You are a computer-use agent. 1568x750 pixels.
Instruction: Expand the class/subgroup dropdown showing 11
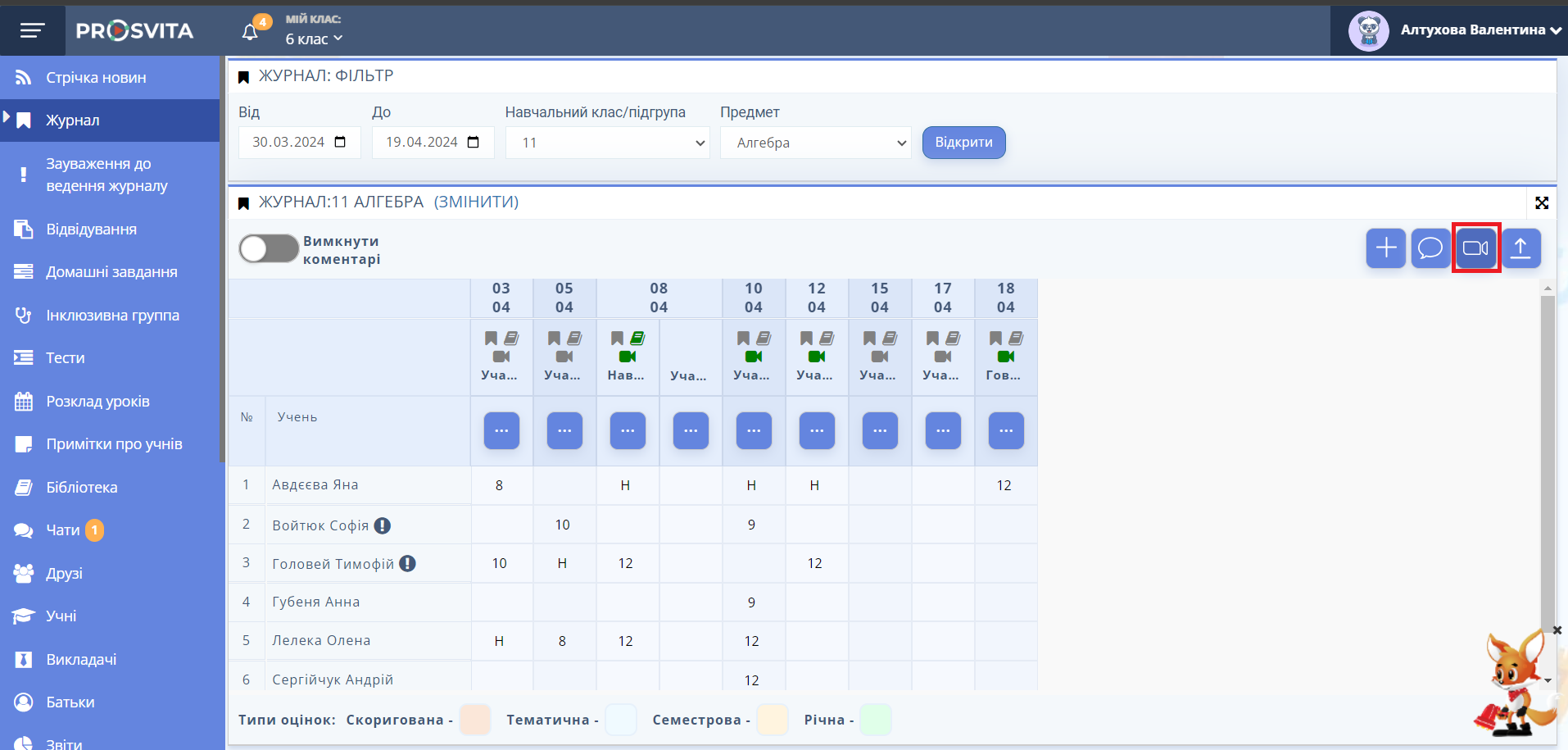point(607,143)
